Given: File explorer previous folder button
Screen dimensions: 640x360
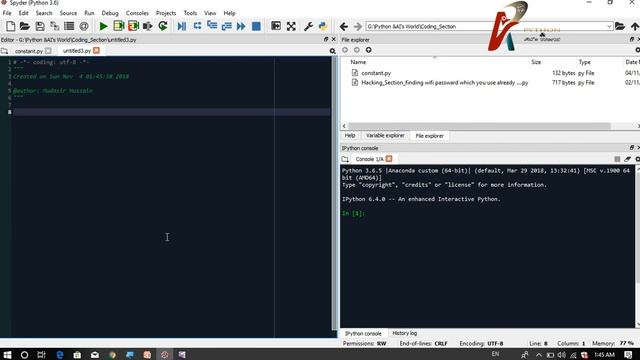Looking at the screenshot, I should 345,50.
